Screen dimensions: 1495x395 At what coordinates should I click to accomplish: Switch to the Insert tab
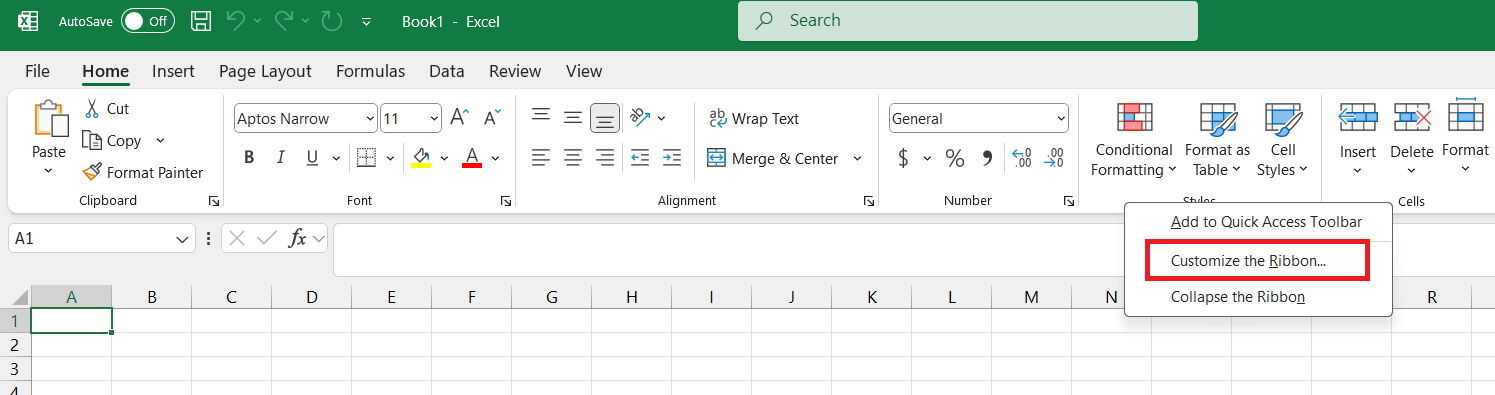pyautogui.click(x=173, y=71)
